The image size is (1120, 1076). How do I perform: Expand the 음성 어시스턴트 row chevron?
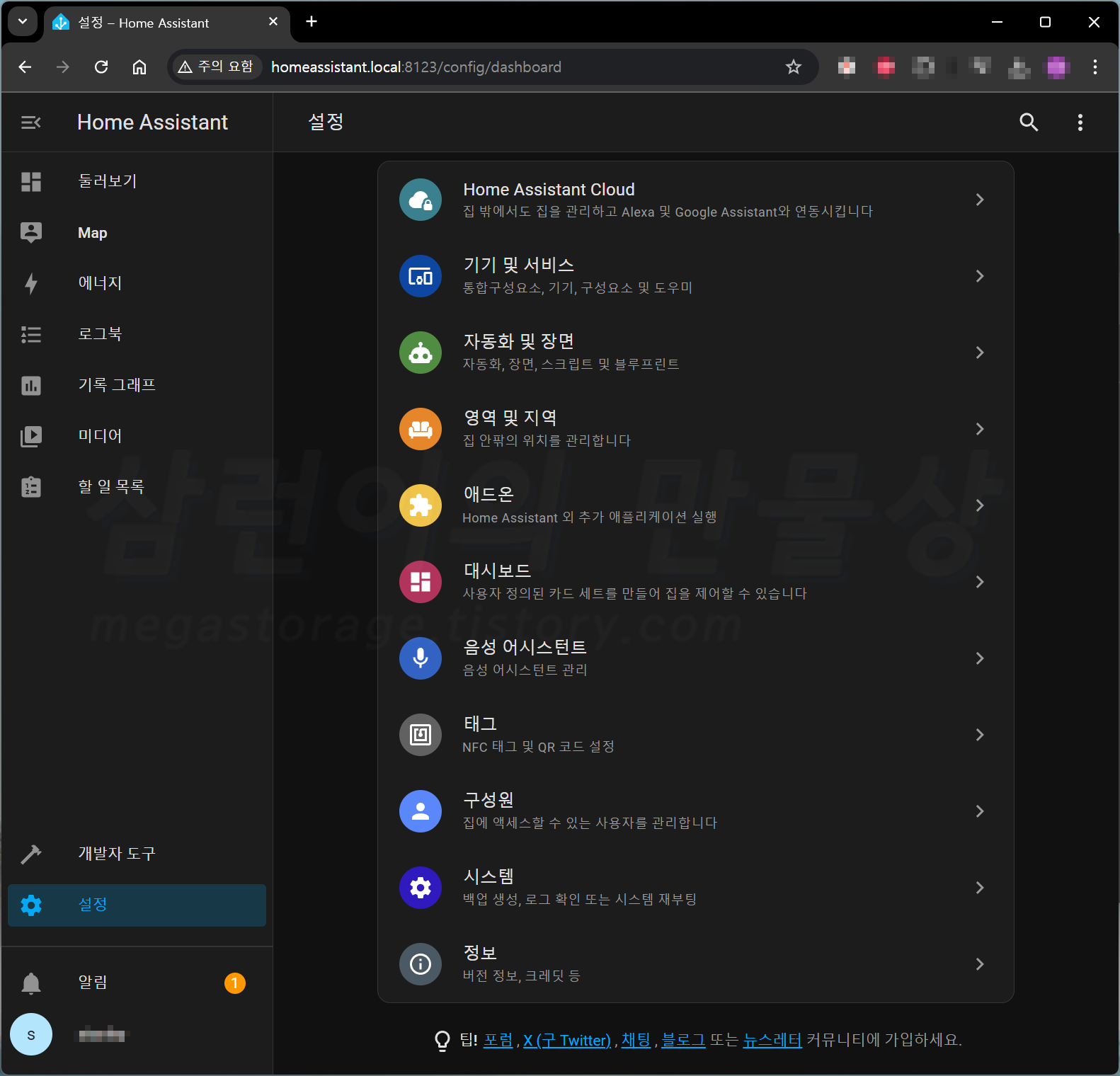click(x=980, y=658)
